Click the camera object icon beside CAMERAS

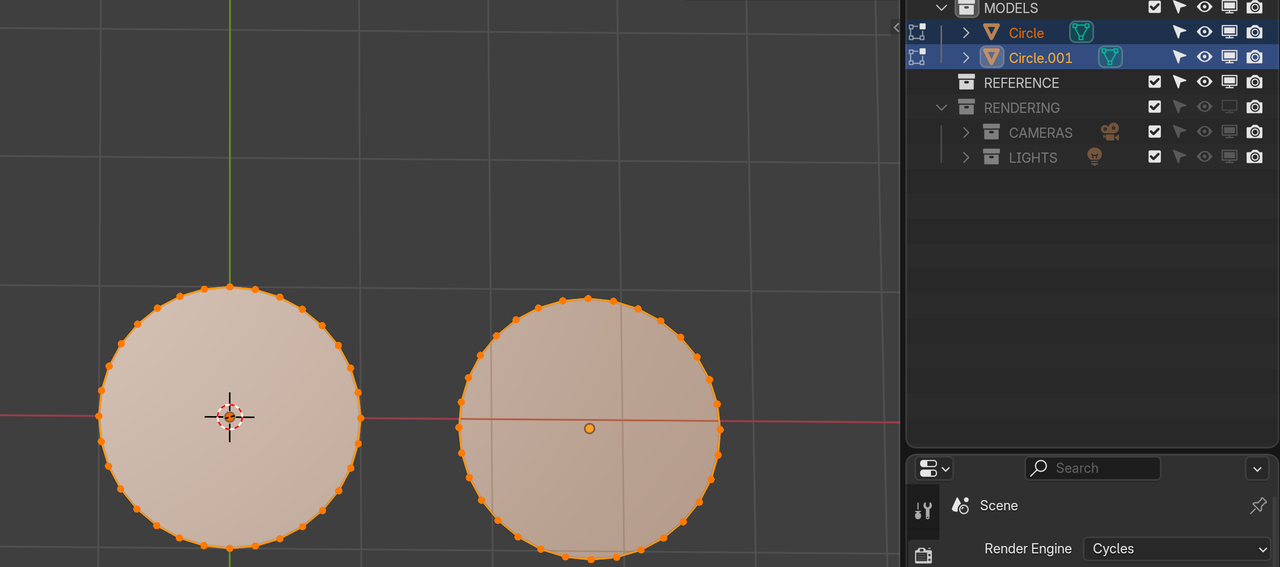(1109, 132)
